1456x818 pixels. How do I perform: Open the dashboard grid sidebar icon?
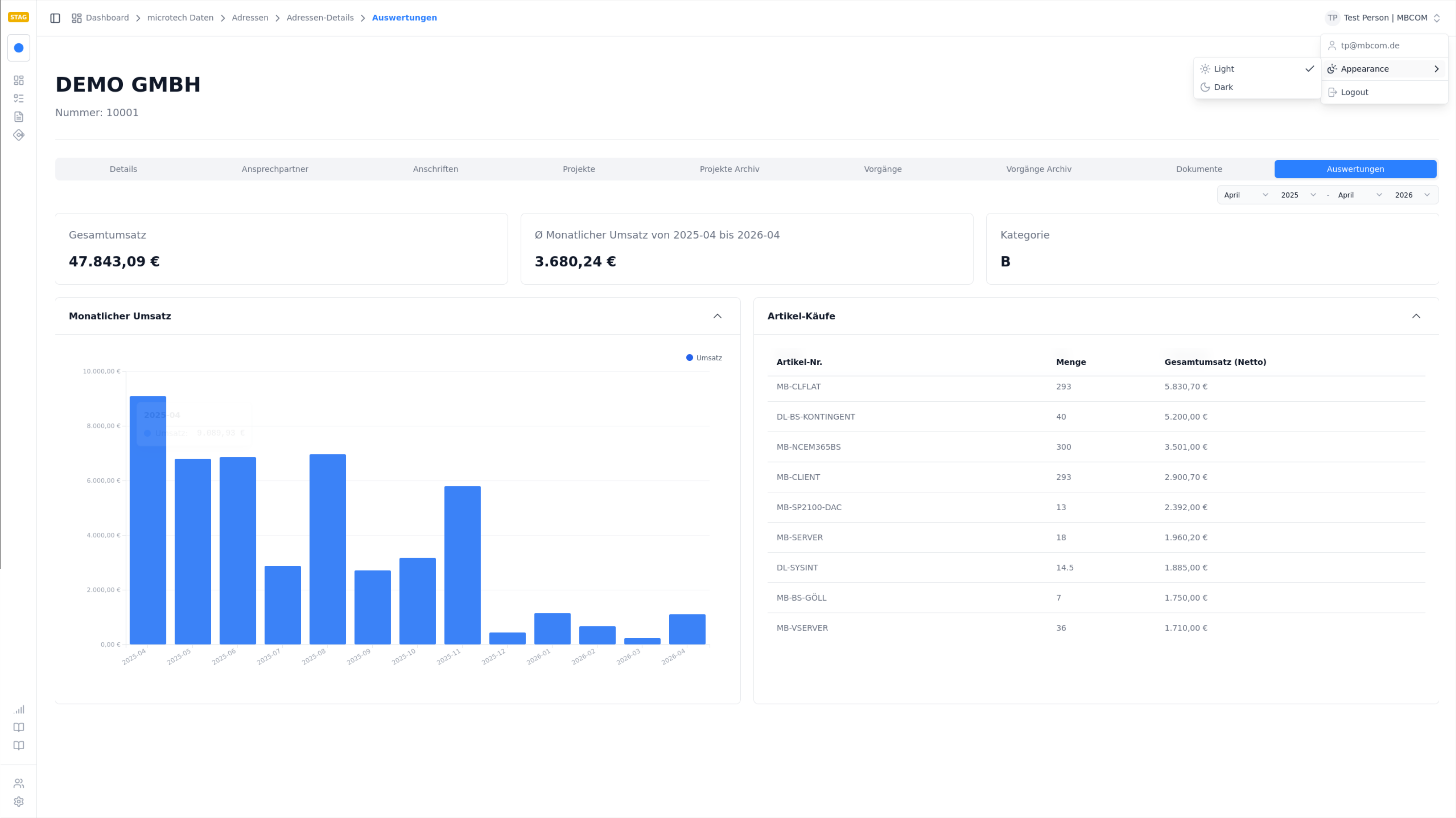point(18,80)
